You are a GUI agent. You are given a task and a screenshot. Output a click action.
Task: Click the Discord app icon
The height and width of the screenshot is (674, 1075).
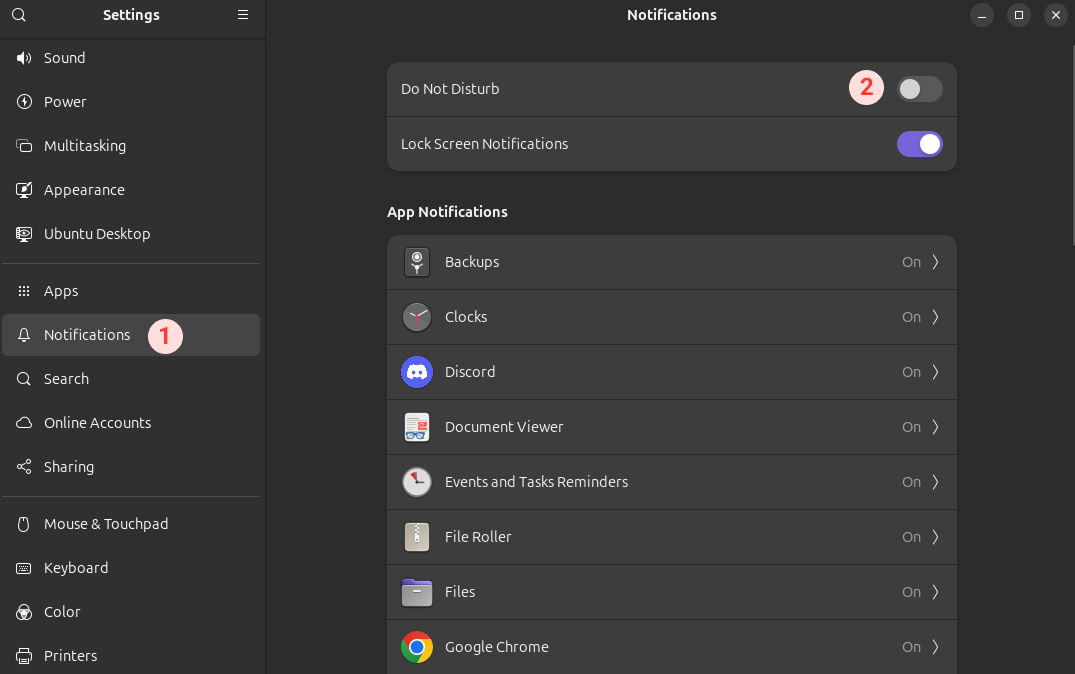tap(417, 372)
